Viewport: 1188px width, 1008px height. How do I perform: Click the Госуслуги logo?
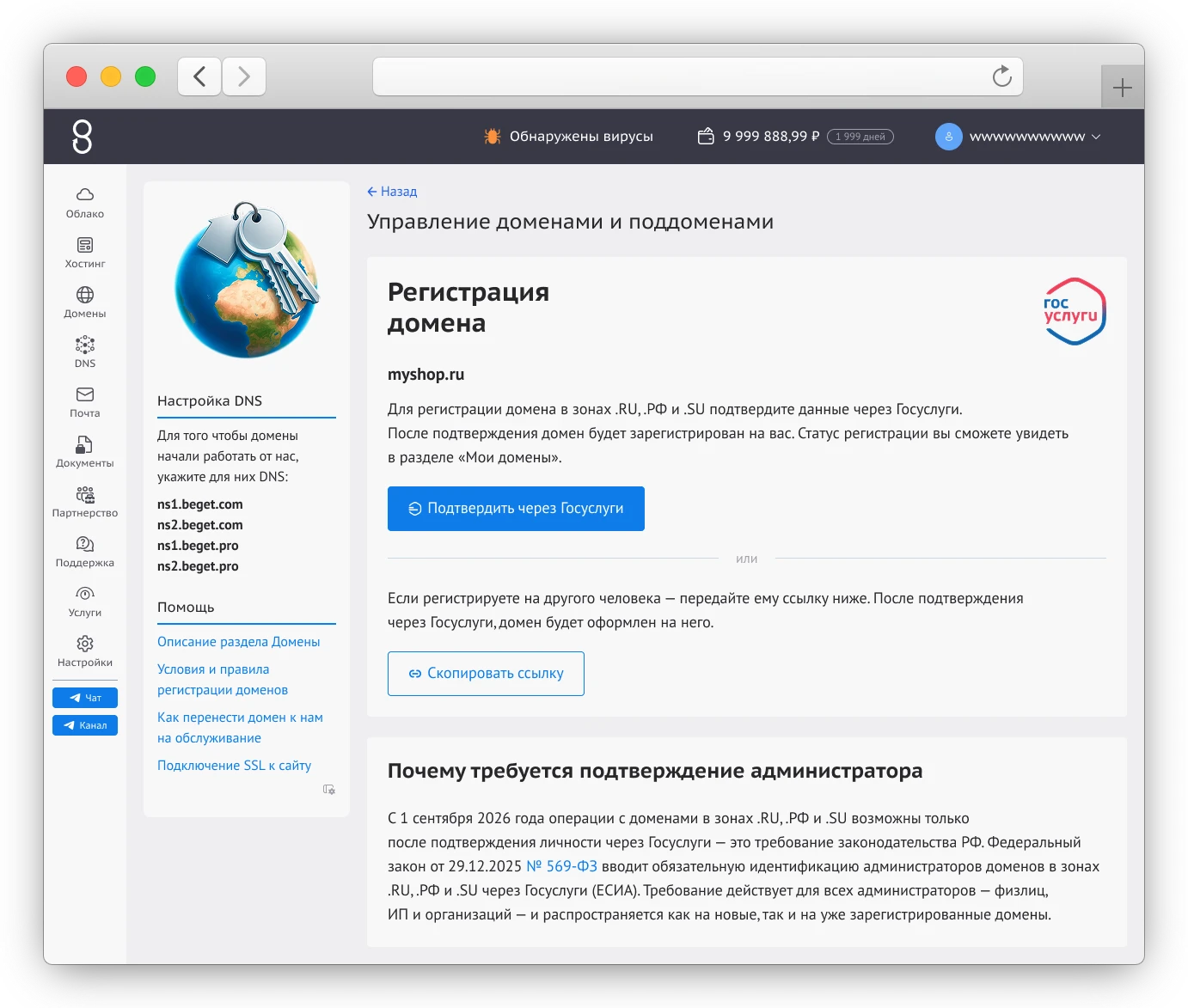point(1075,311)
